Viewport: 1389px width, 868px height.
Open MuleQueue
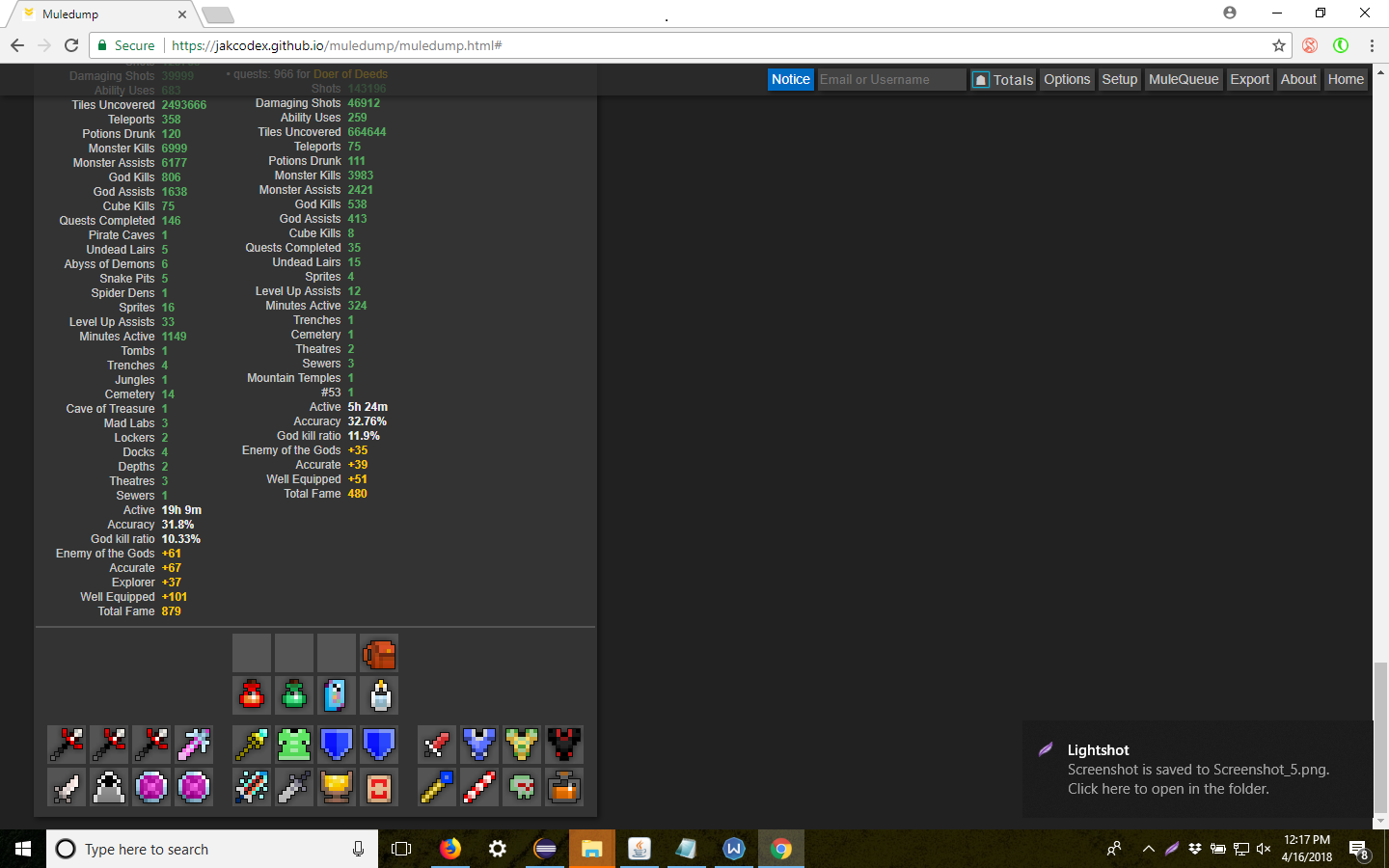1184,79
